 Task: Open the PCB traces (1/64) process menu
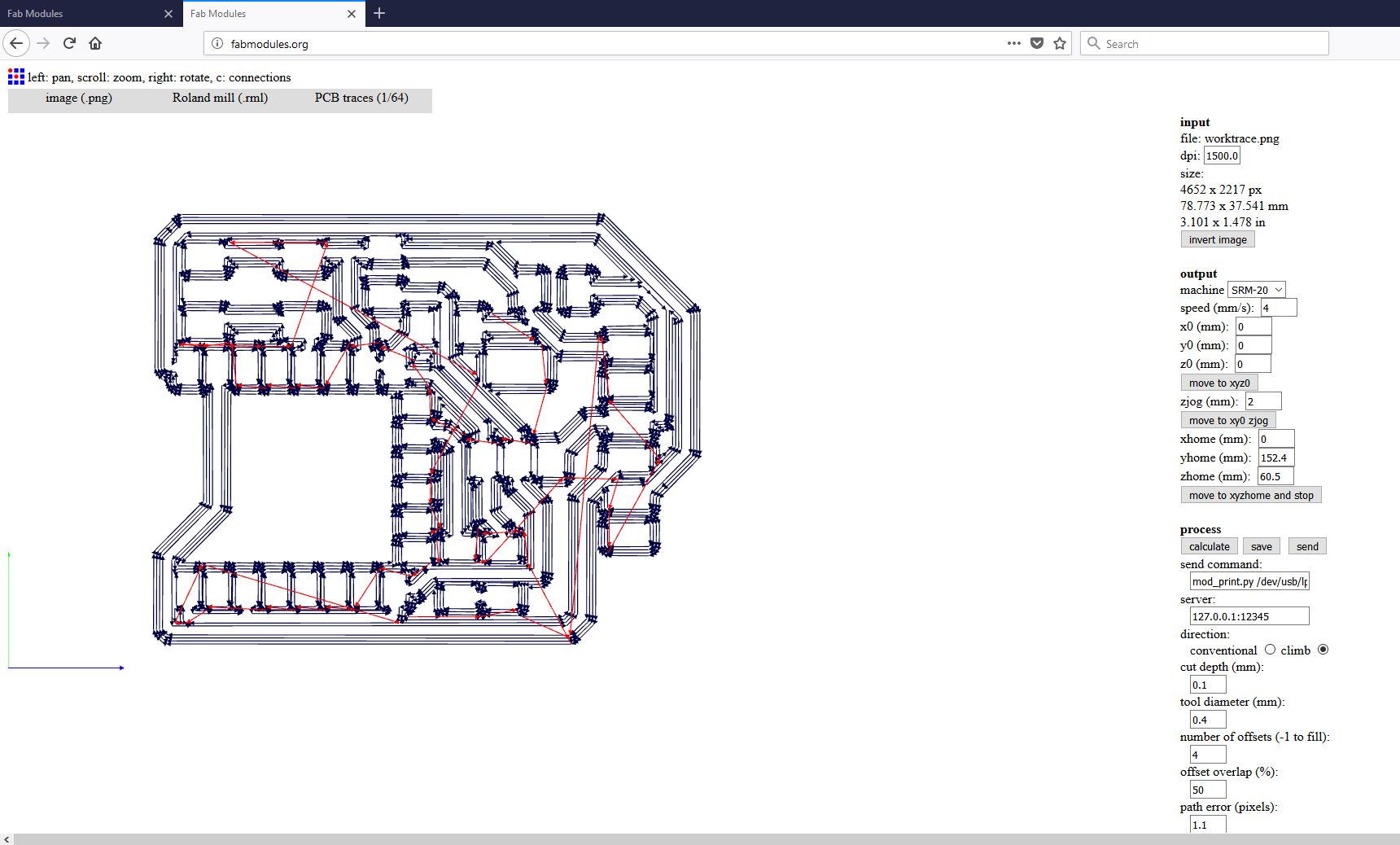click(x=361, y=98)
